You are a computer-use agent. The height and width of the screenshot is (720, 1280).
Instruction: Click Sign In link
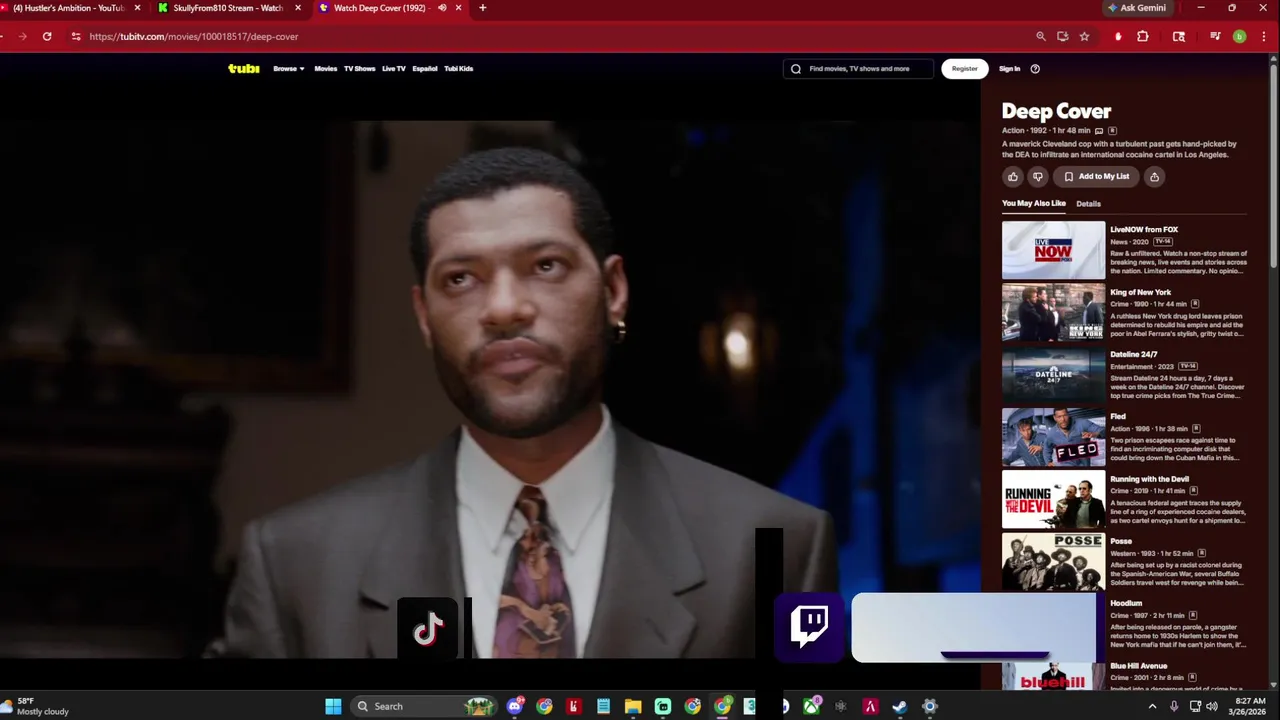(1010, 69)
